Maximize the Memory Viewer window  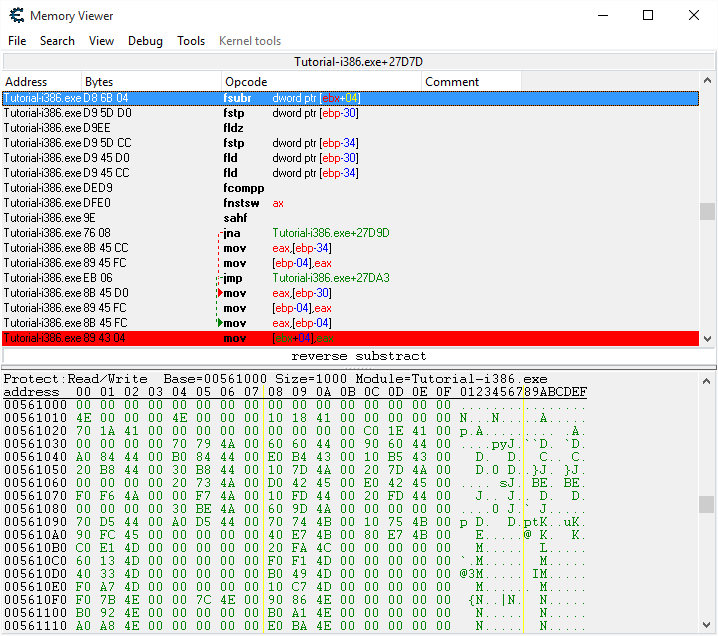(648, 15)
